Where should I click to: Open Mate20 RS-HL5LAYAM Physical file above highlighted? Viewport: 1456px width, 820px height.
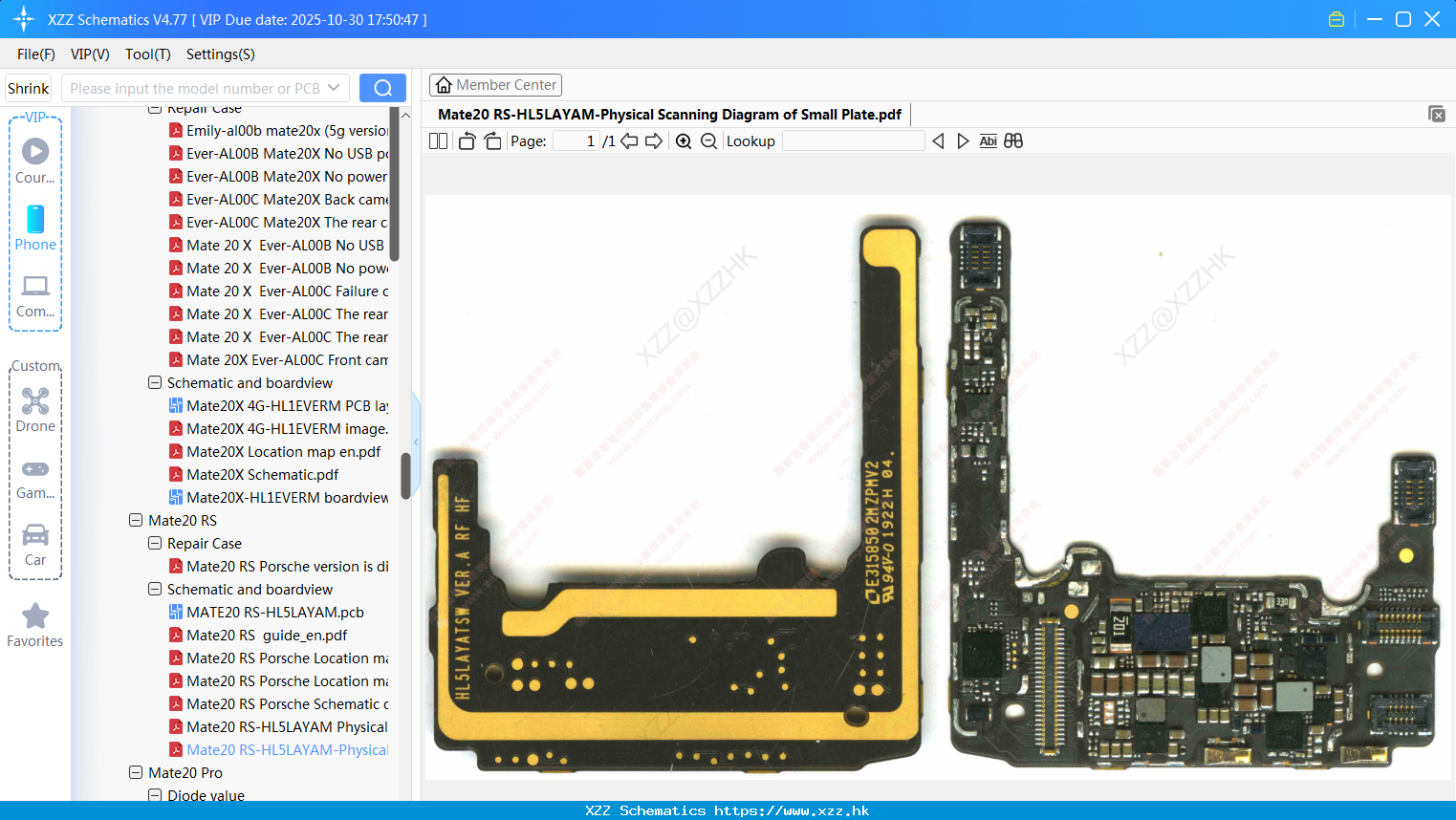tap(287, 726)
